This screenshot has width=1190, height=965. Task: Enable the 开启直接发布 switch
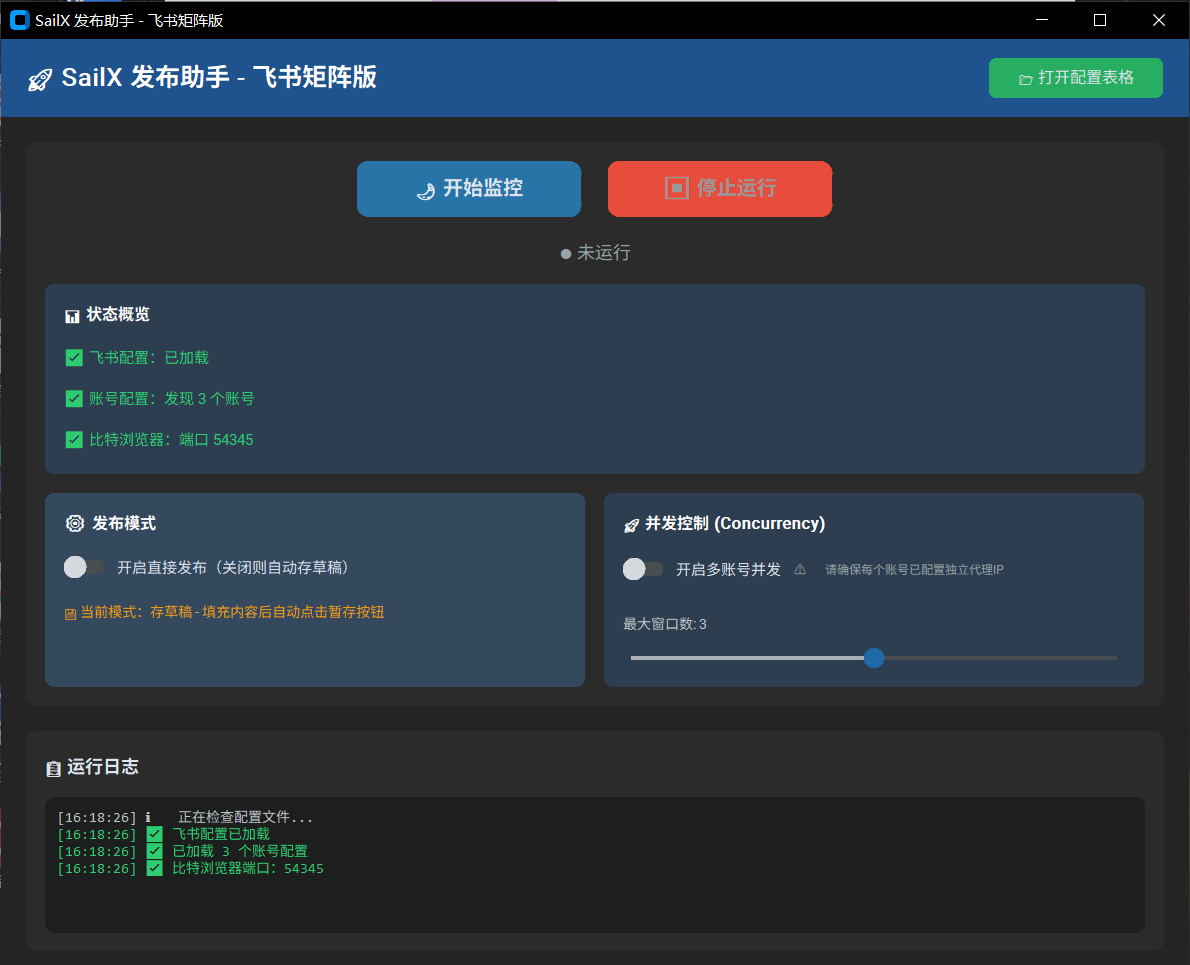tap(85, 567)
